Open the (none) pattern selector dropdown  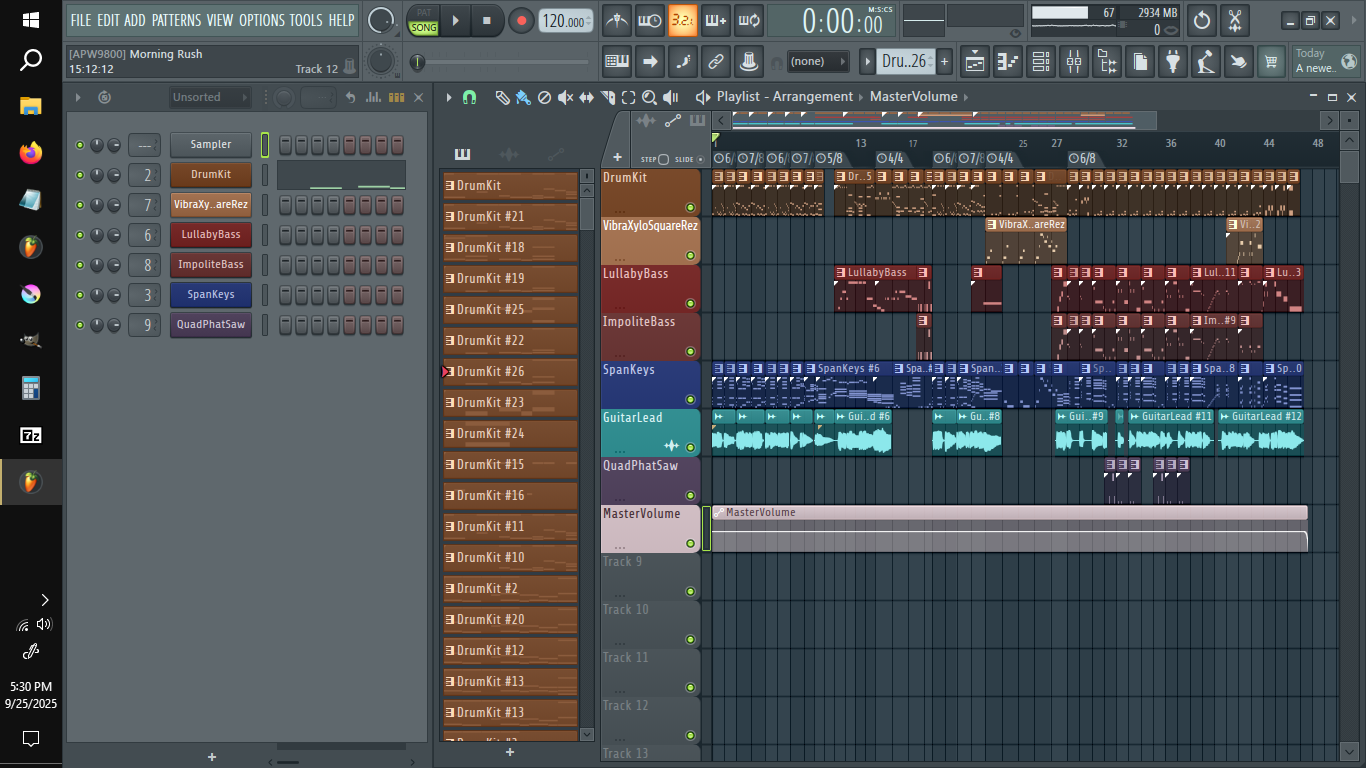(x=817, y=62)
